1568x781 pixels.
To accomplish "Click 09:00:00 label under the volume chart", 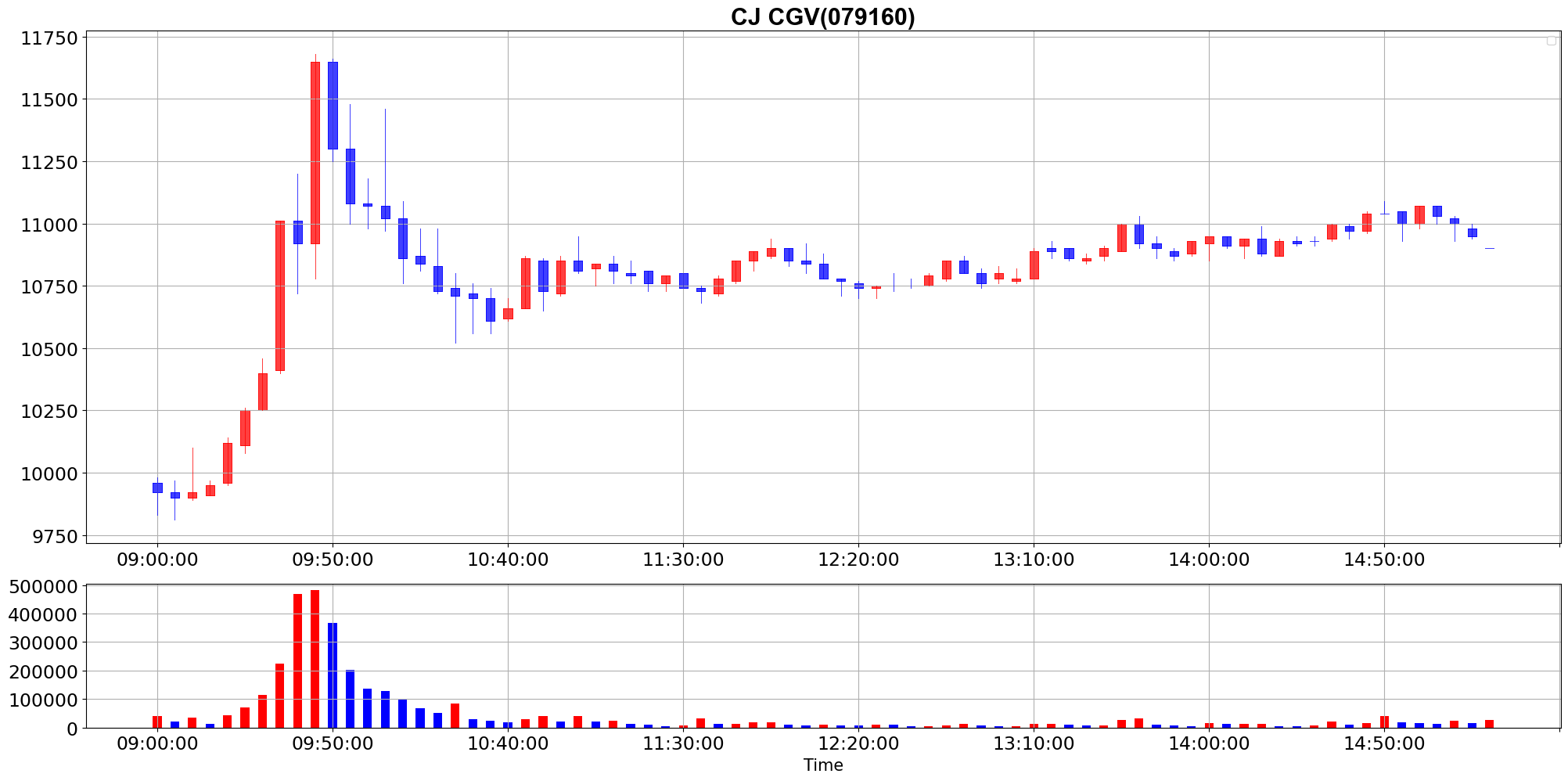I will coord(157,743).
